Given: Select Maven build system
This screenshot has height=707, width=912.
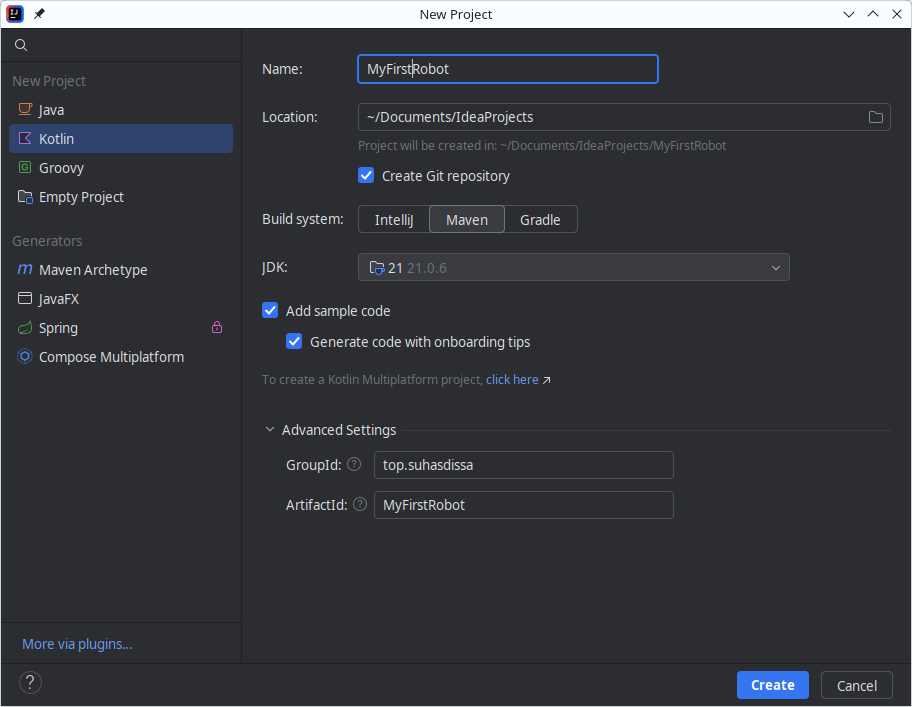Looking at the screenshot, I should [466, 219].
